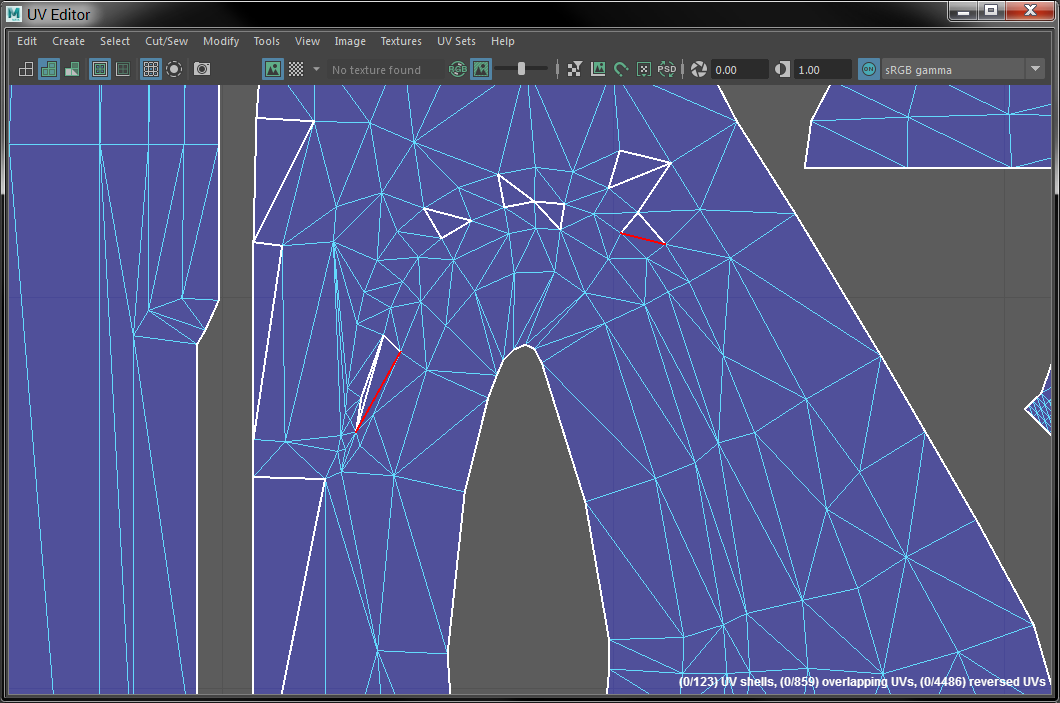Screen dimensions: 1060x703
Task: Toggle the isolate select circle icon
Action: pos(174,69)
